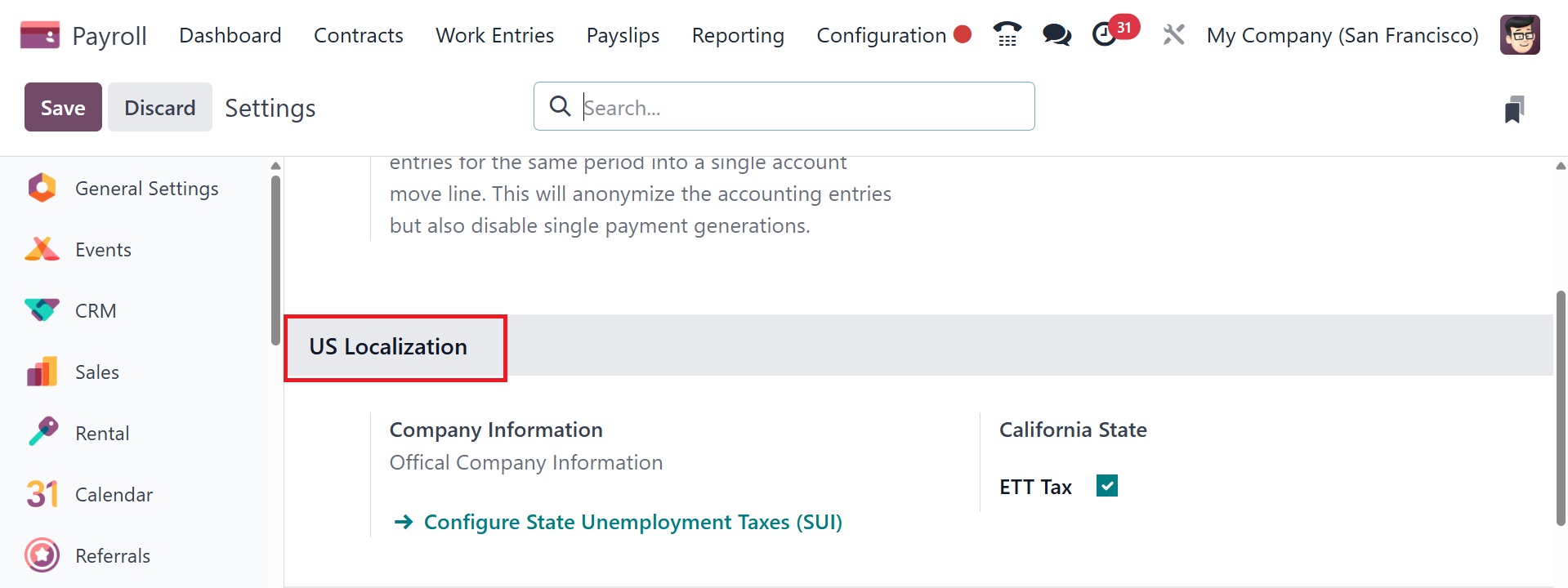Click the Payroll app logo icon
The width and height of the screenshot is (1568, 588).
click(39, 35)
